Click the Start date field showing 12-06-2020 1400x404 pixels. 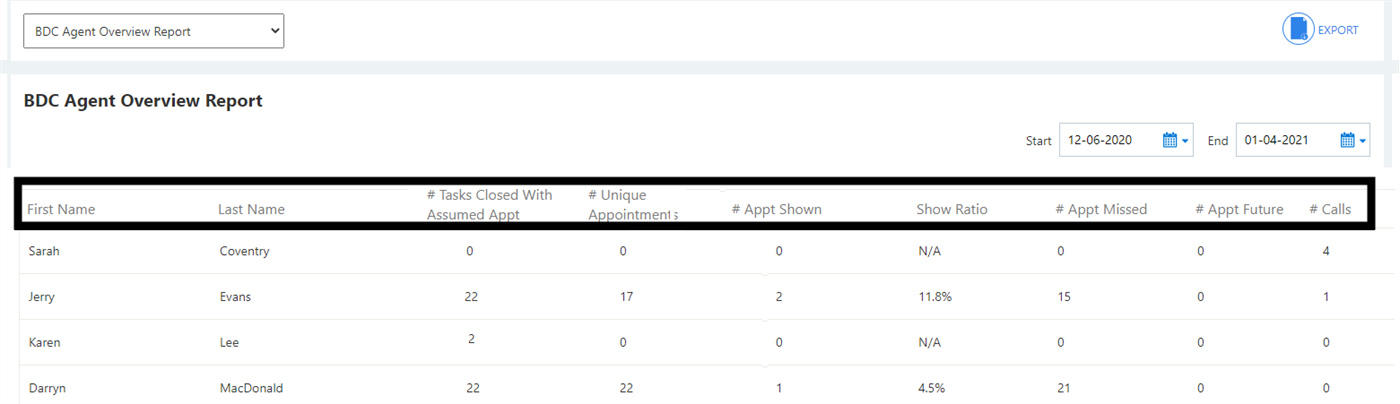point(1108,141)
